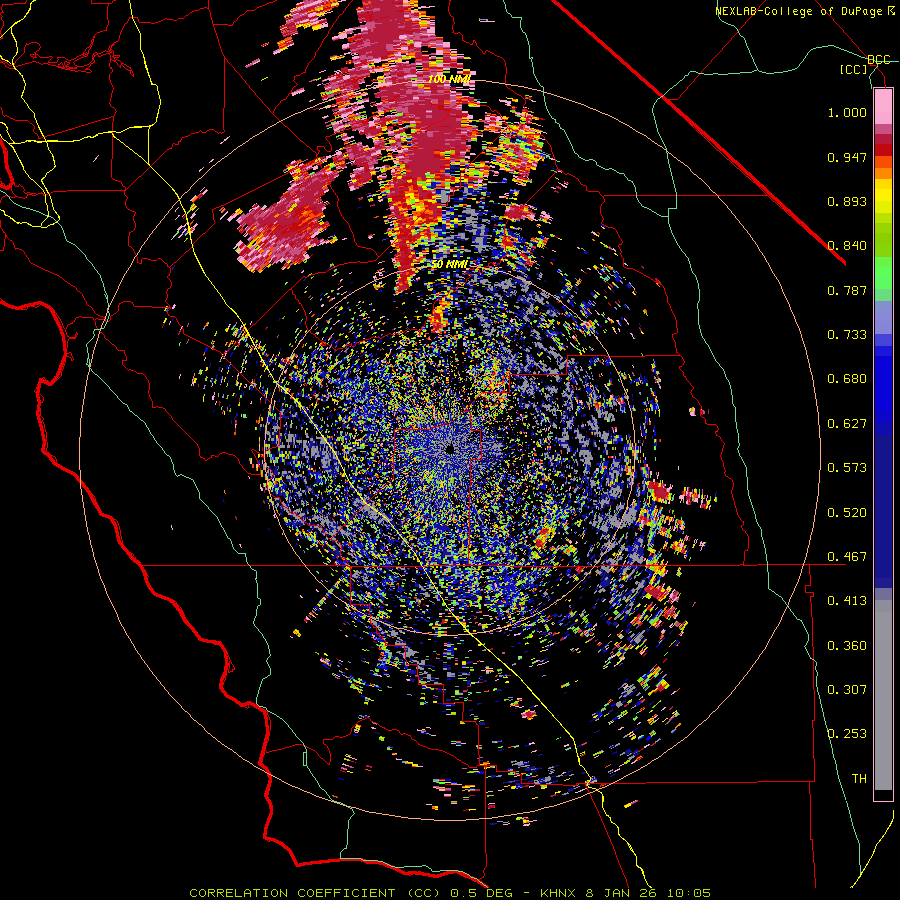
Task: Click the [CC] legend header
Action: (x=854, y=70)
